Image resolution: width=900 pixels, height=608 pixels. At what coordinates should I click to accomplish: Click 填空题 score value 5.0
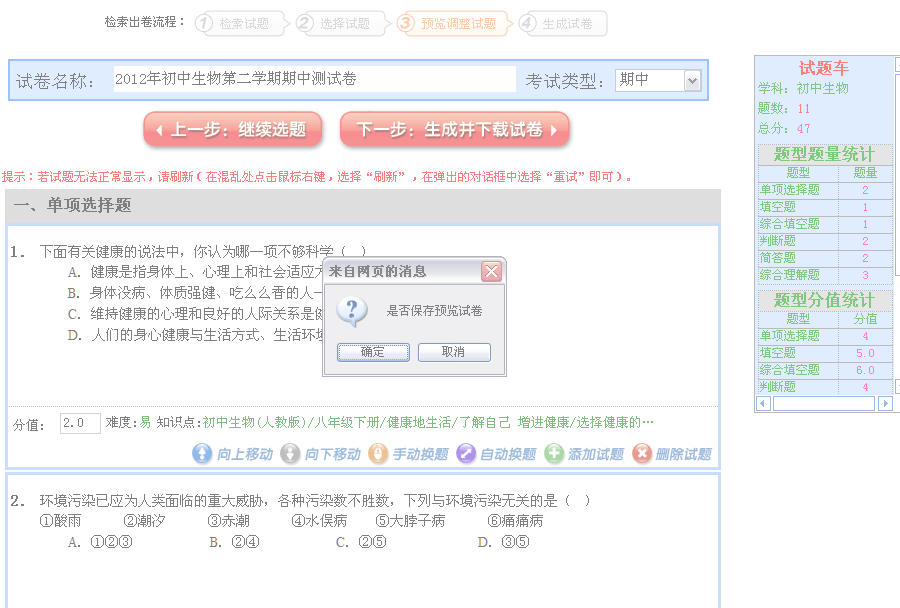point(865,353)
